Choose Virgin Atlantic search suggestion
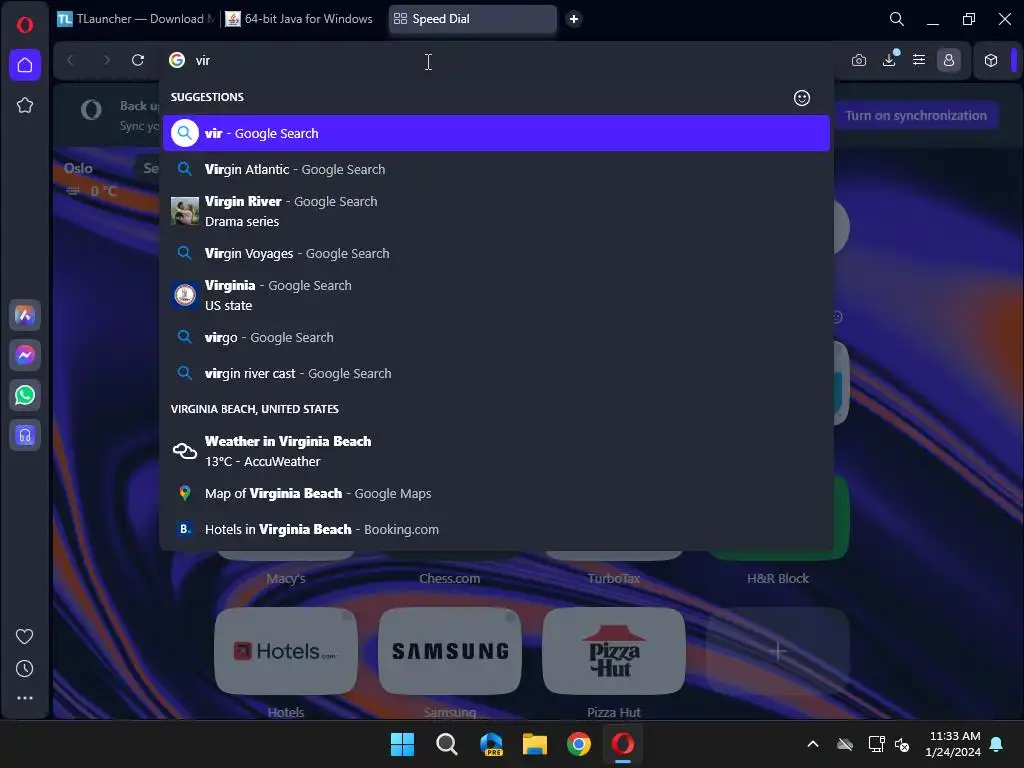This screenshot has height=768, width=1024. click(x=496, y=169)
